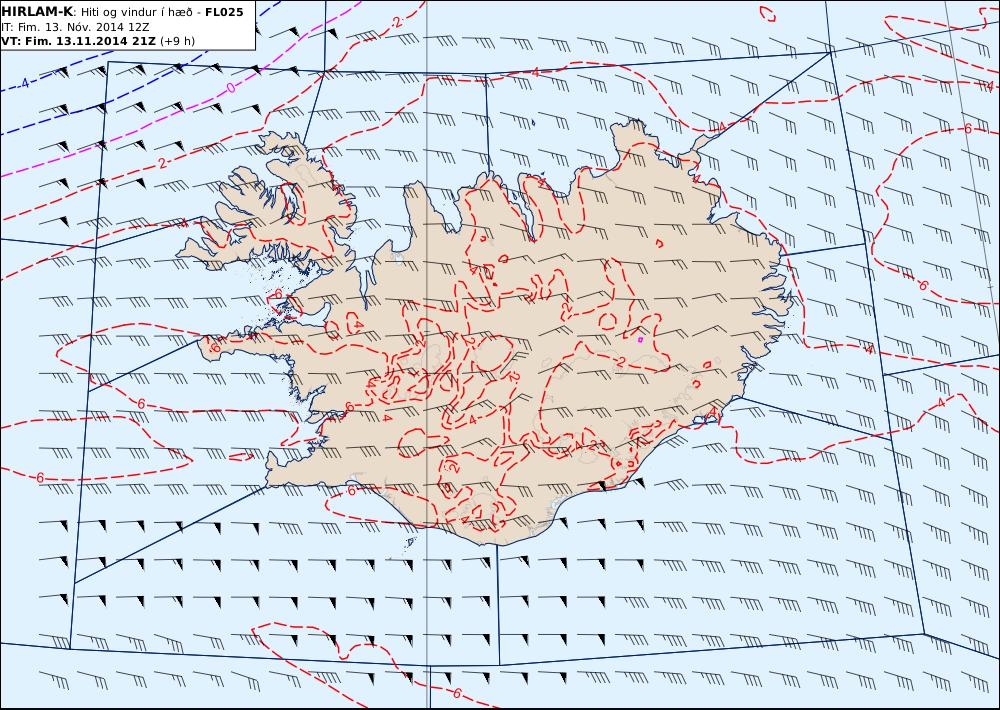
Task: Select the bold "VT: Fim. 13.11.2014 21Z" text
Action: point(78,41)
